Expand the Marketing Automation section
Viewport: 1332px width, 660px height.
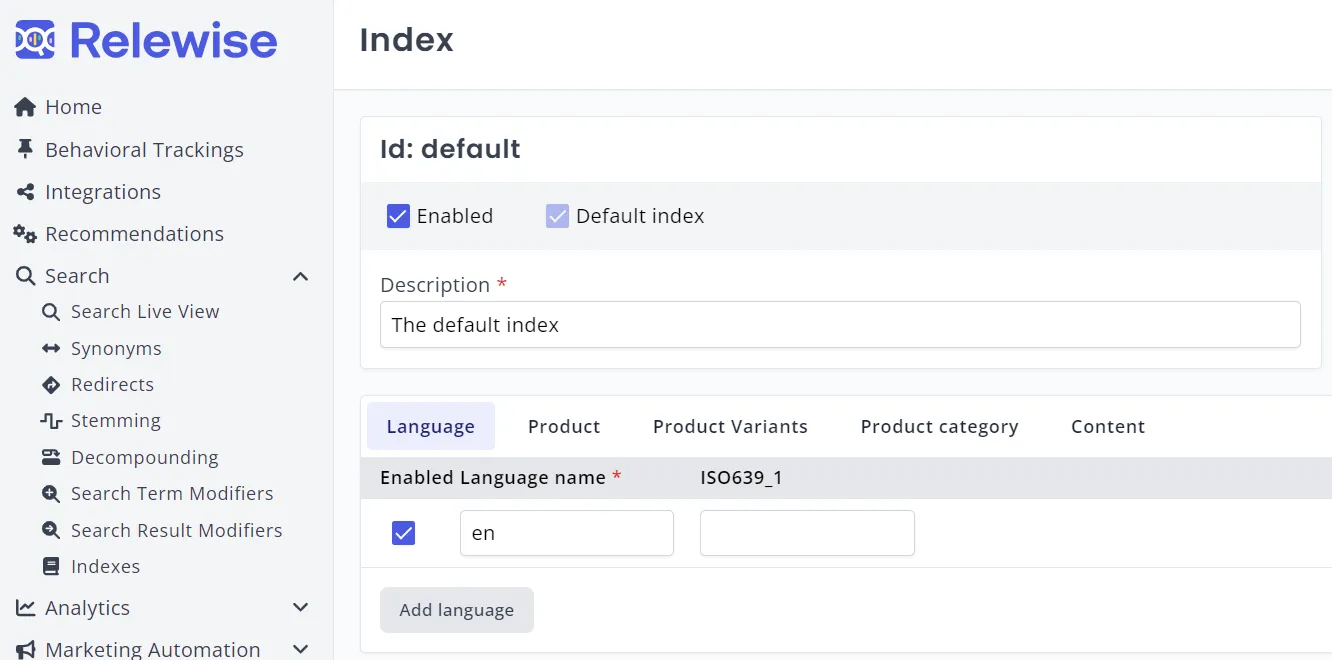pos(300,649)
